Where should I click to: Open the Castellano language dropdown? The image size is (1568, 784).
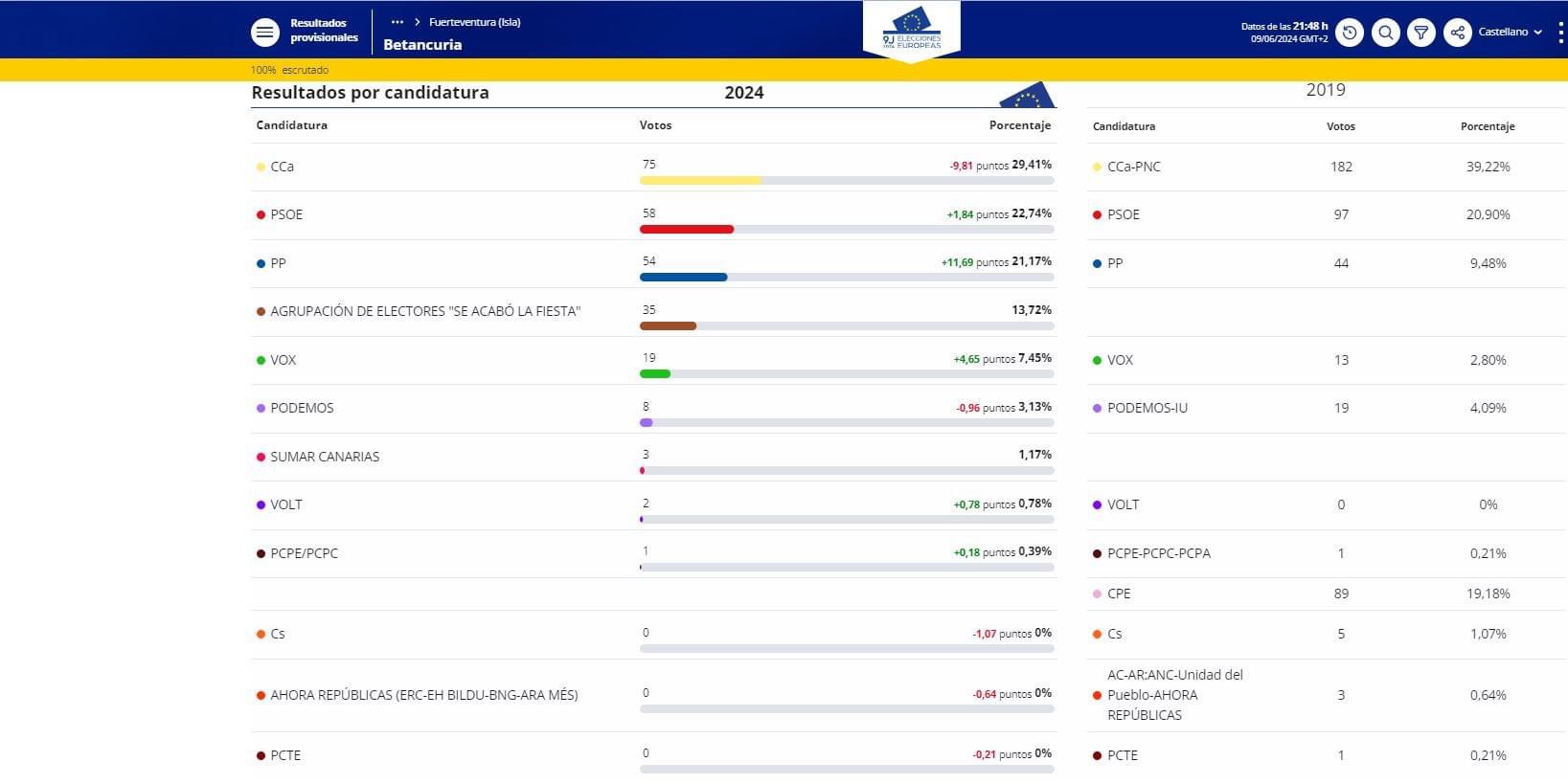tap(1510, 32)
